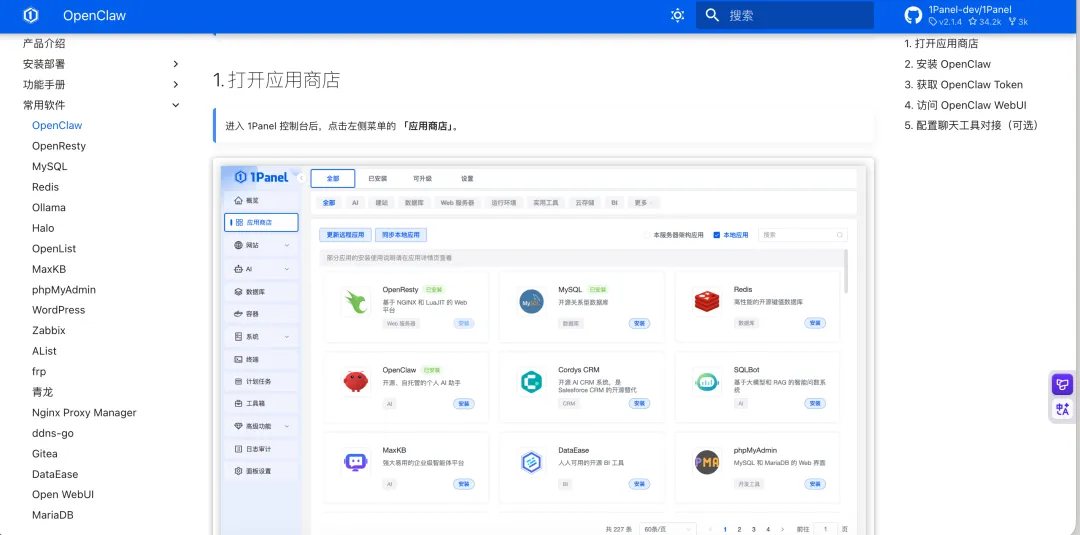Click the MySQL dolphin app icon on its card
The width and height of the screenshot is (1080, 535).
pyautogui.click(x=531, y=302)
